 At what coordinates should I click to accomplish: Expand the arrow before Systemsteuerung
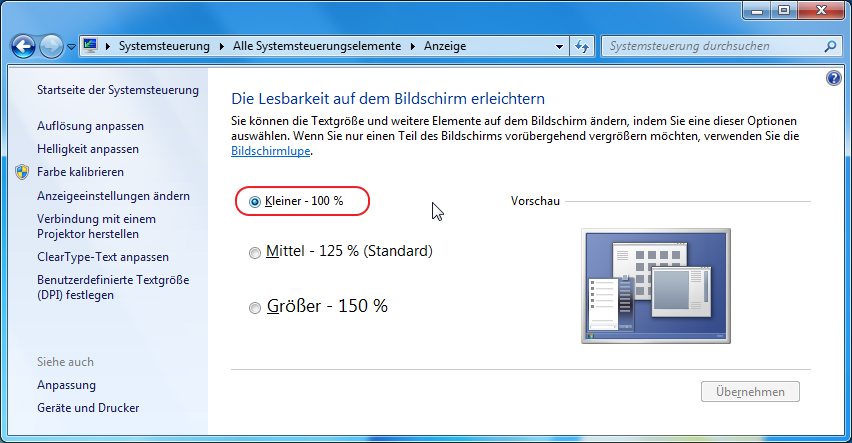108,47
